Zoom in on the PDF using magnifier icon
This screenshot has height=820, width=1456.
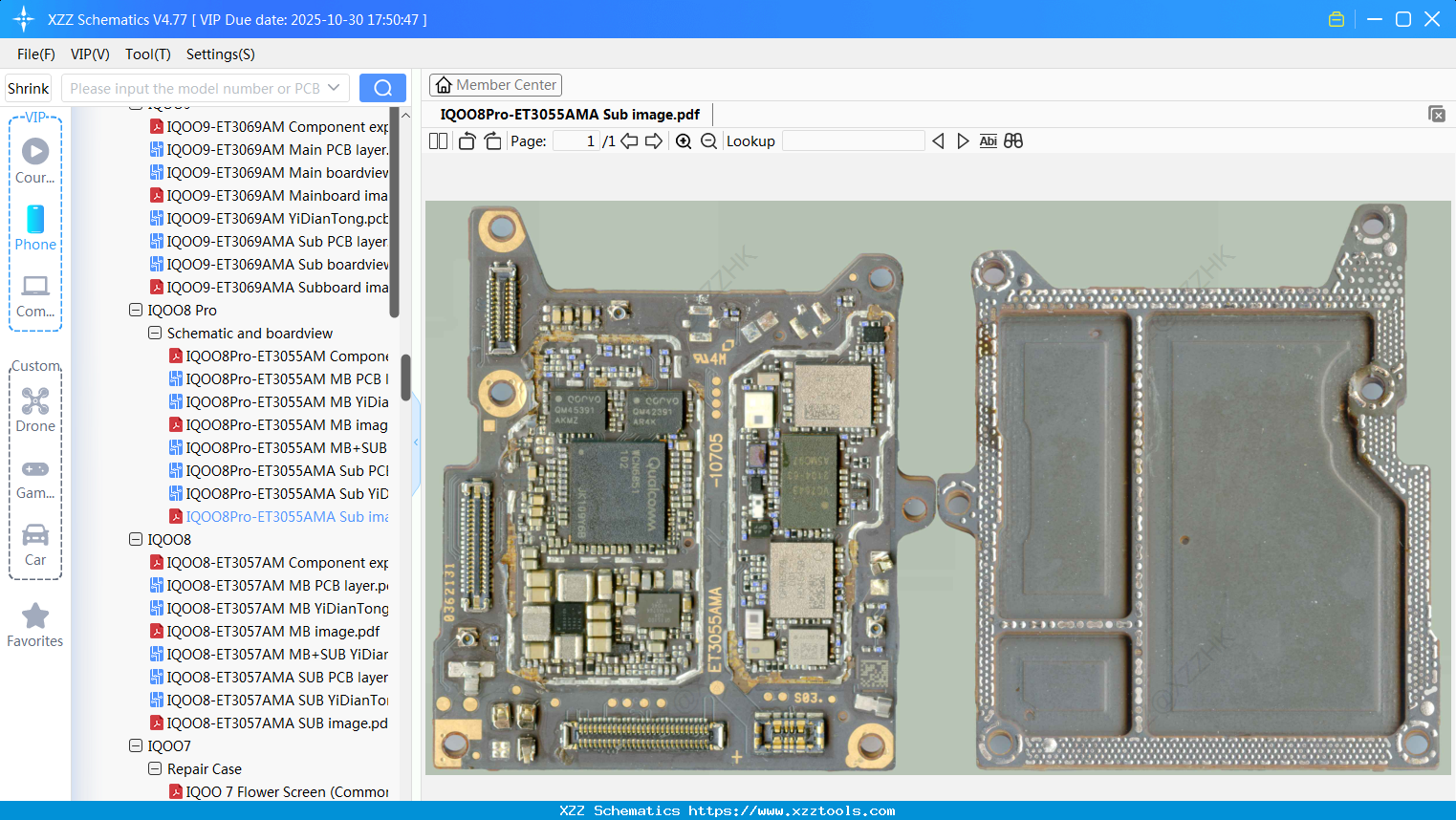[x=684, y=140]
